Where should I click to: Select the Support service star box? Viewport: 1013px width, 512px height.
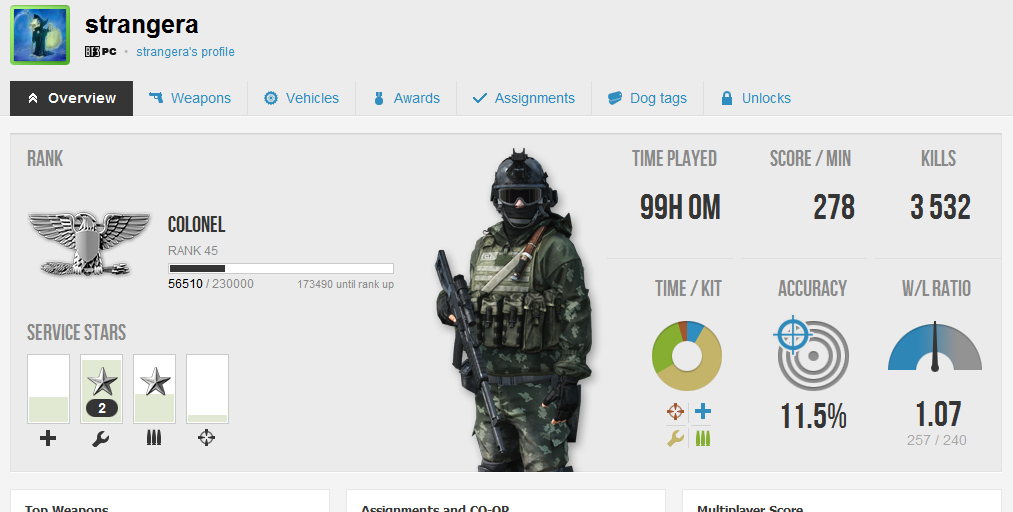[x=154, y=389]
